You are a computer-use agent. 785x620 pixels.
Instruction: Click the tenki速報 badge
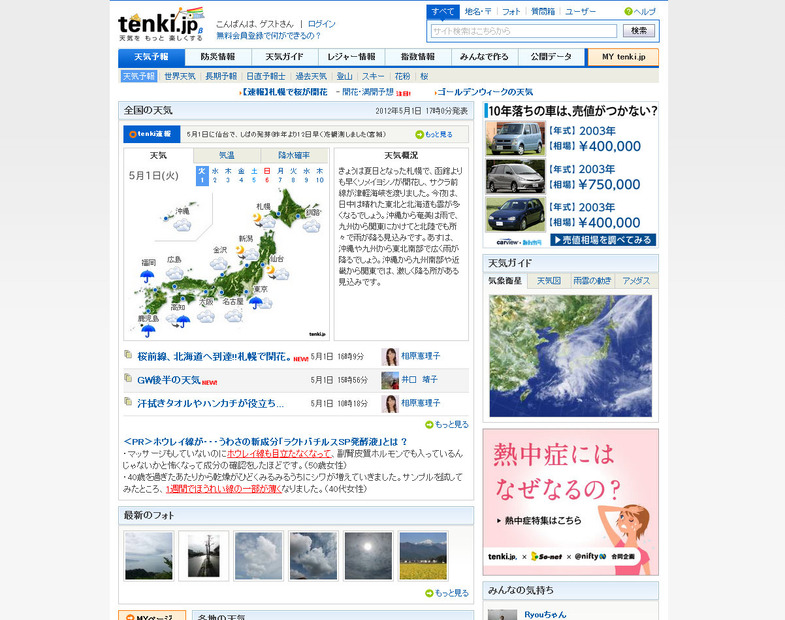pos(152,134)
